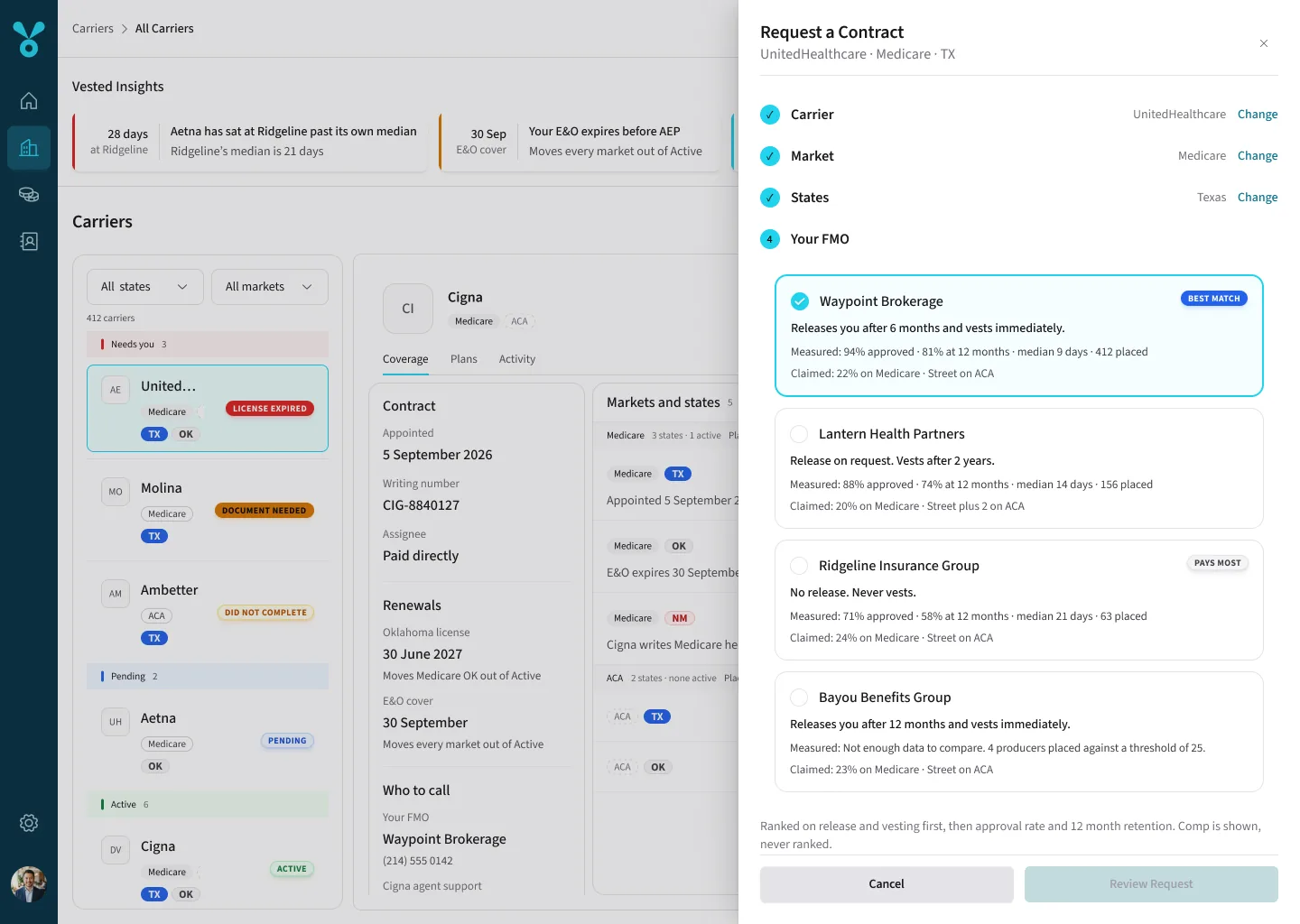Open the E&O expires insight card
Screen dimensions: 1300x924
(580, 142)
